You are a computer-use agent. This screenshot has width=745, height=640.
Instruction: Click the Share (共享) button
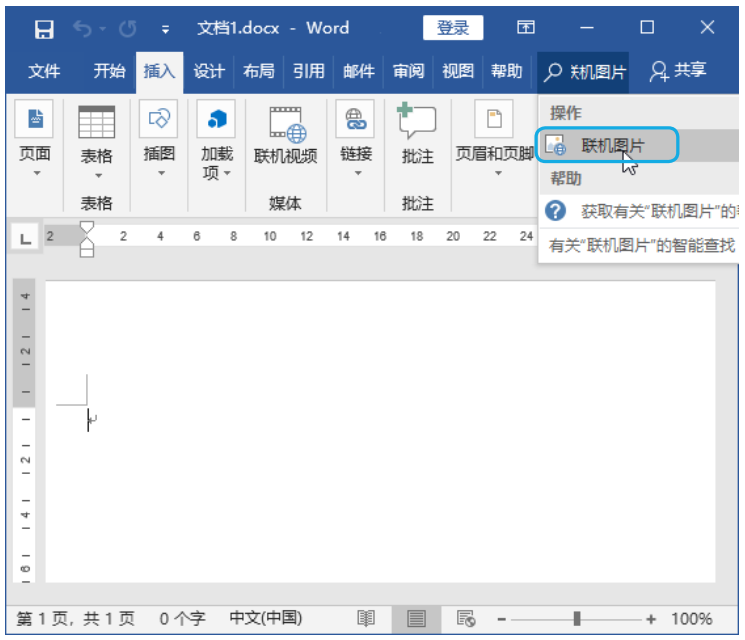point(678,71)
